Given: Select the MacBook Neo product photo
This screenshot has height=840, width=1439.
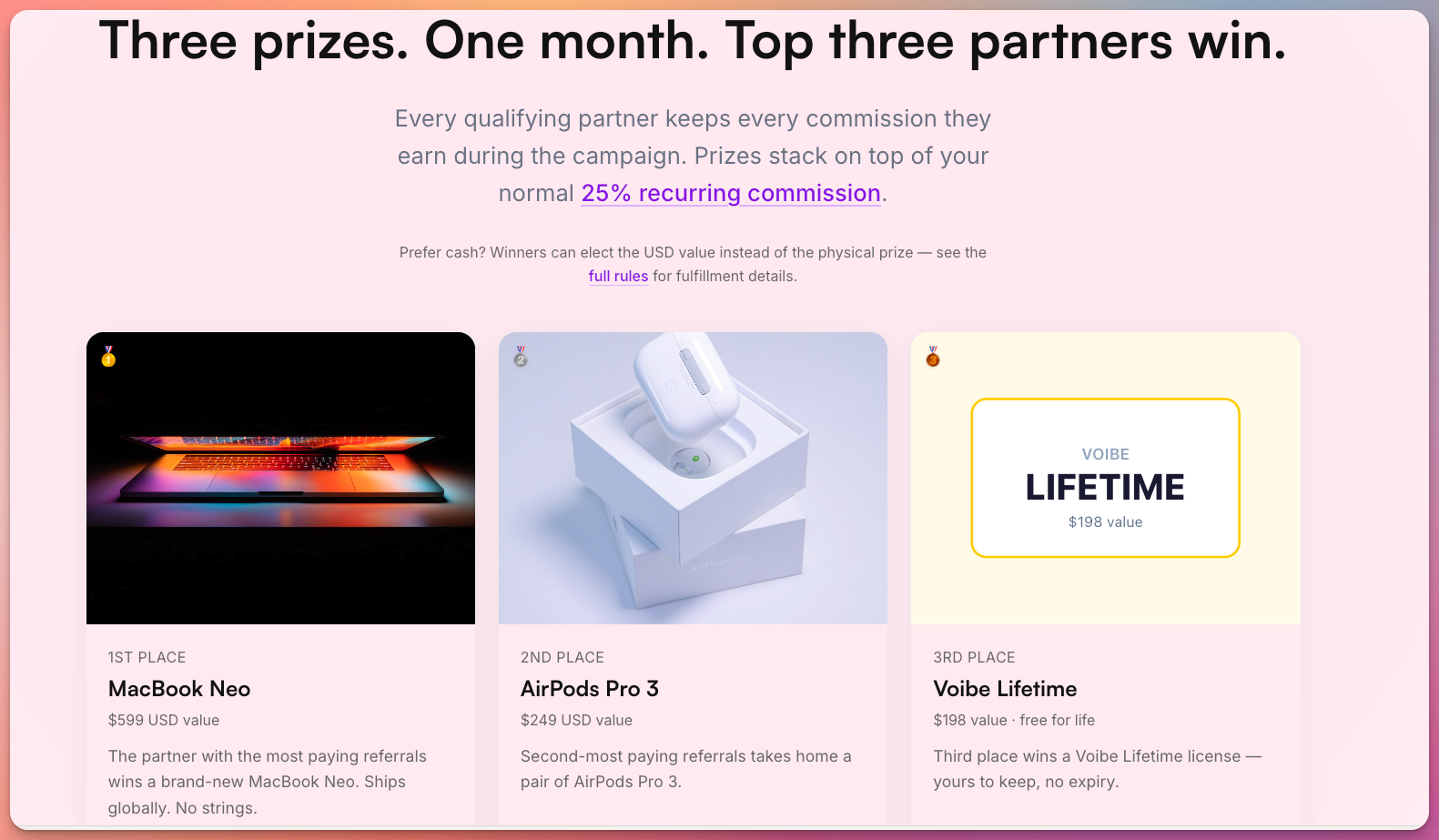Looking at the screenshot, I should [x=280, y=478].
